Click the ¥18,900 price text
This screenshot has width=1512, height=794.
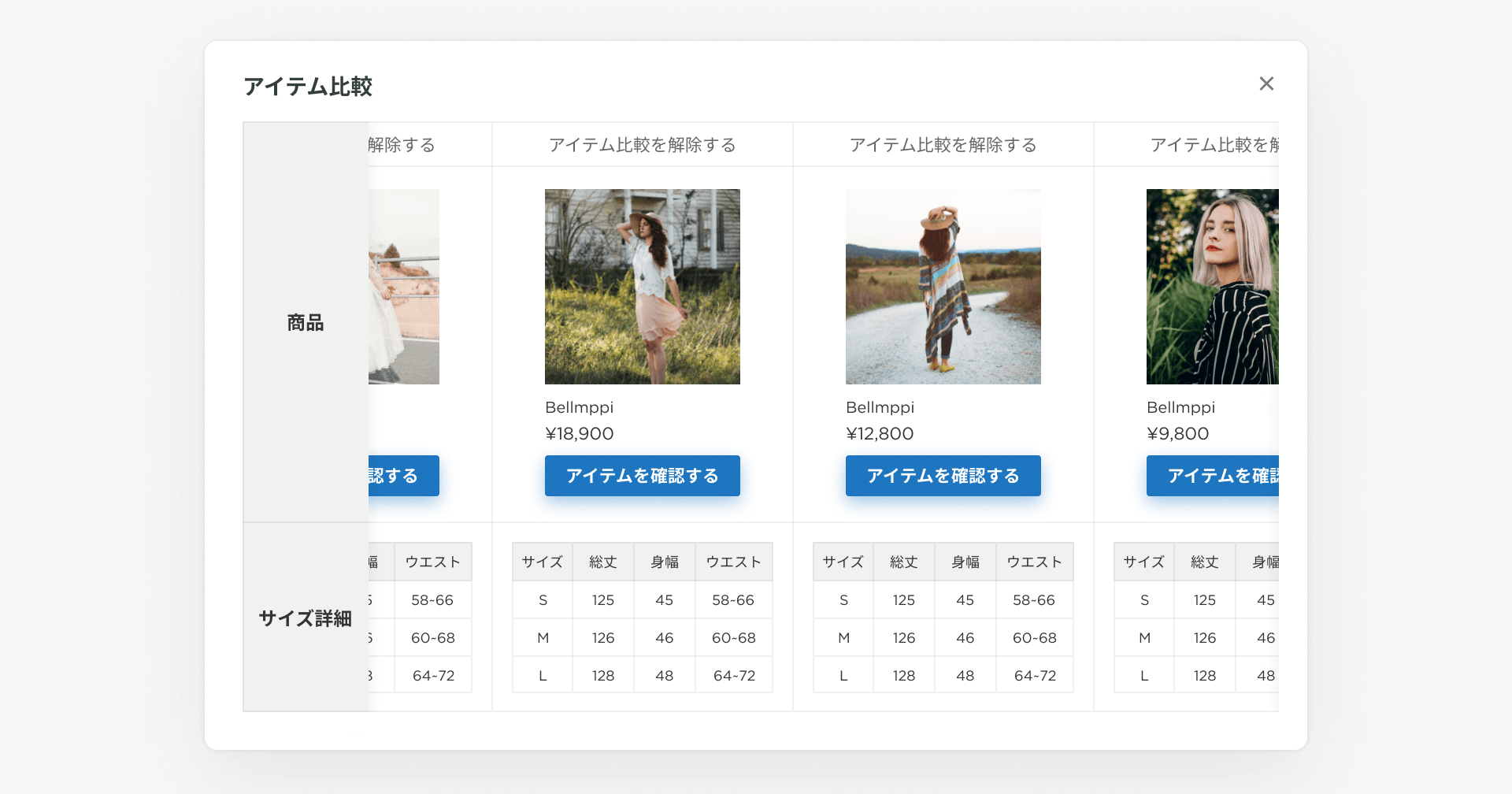click(x=580, y=433)
